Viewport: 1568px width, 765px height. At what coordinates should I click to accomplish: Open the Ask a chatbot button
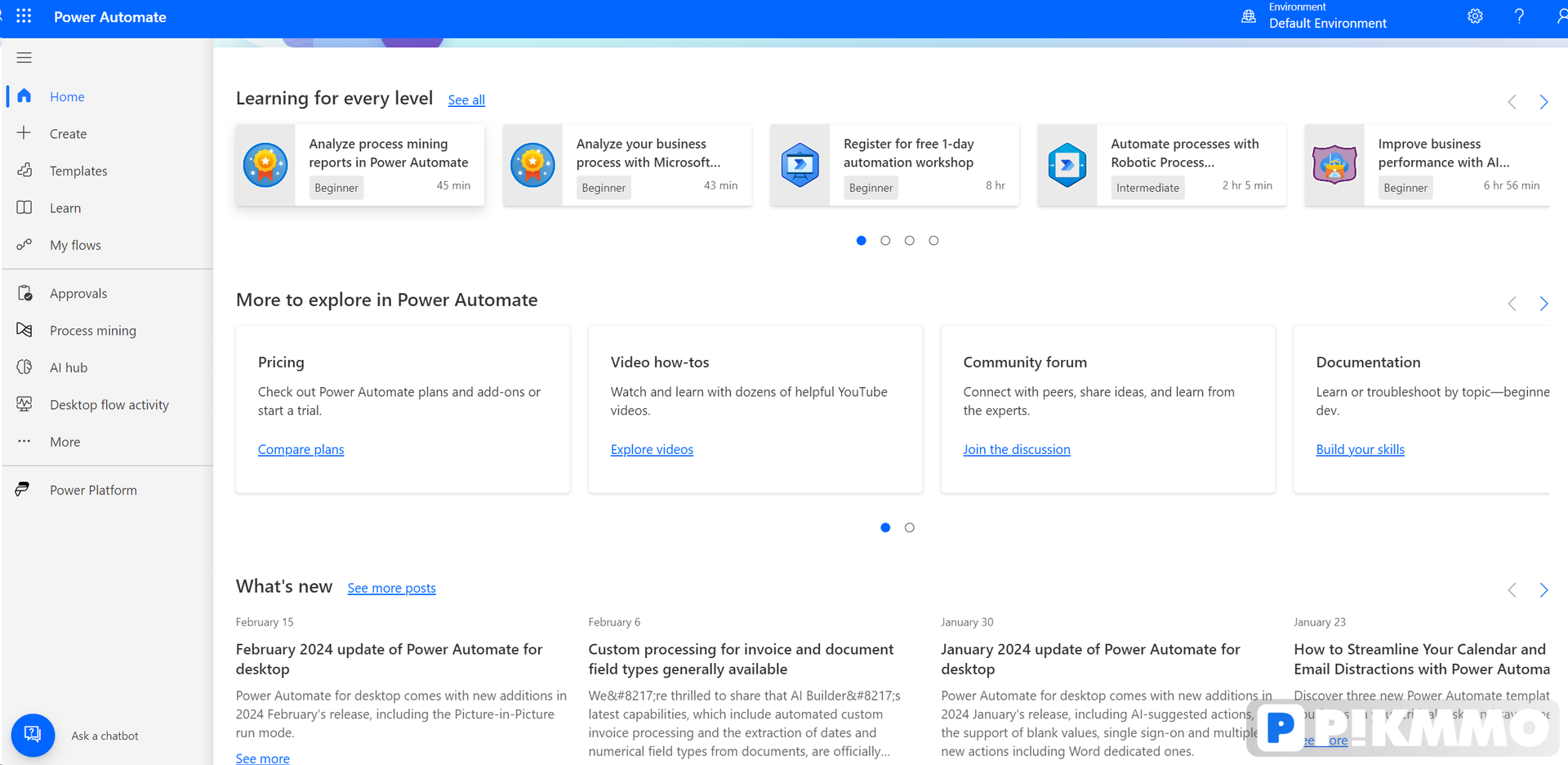(33, 735)
